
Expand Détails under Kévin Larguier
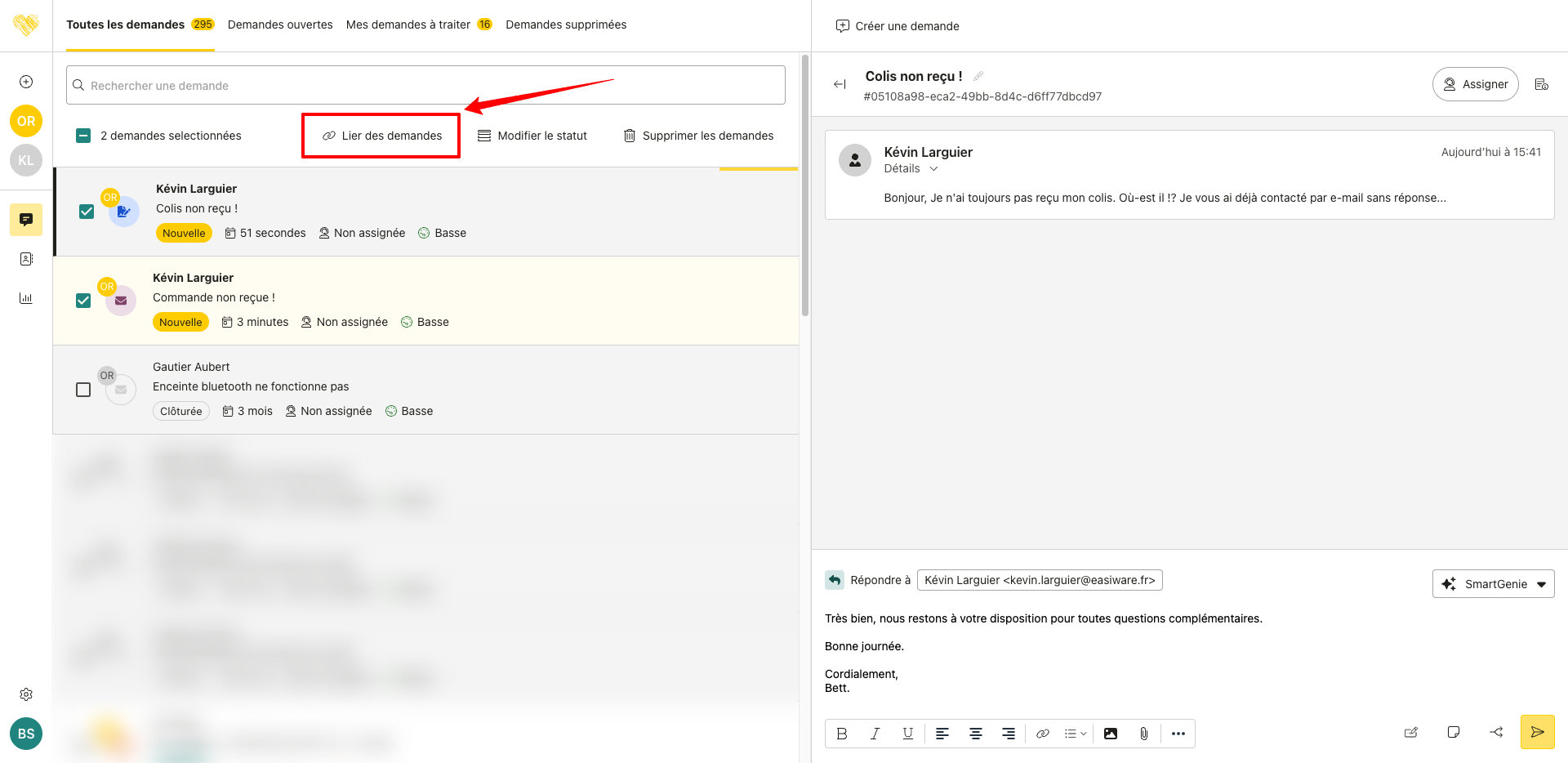click(x=911, y=168)
